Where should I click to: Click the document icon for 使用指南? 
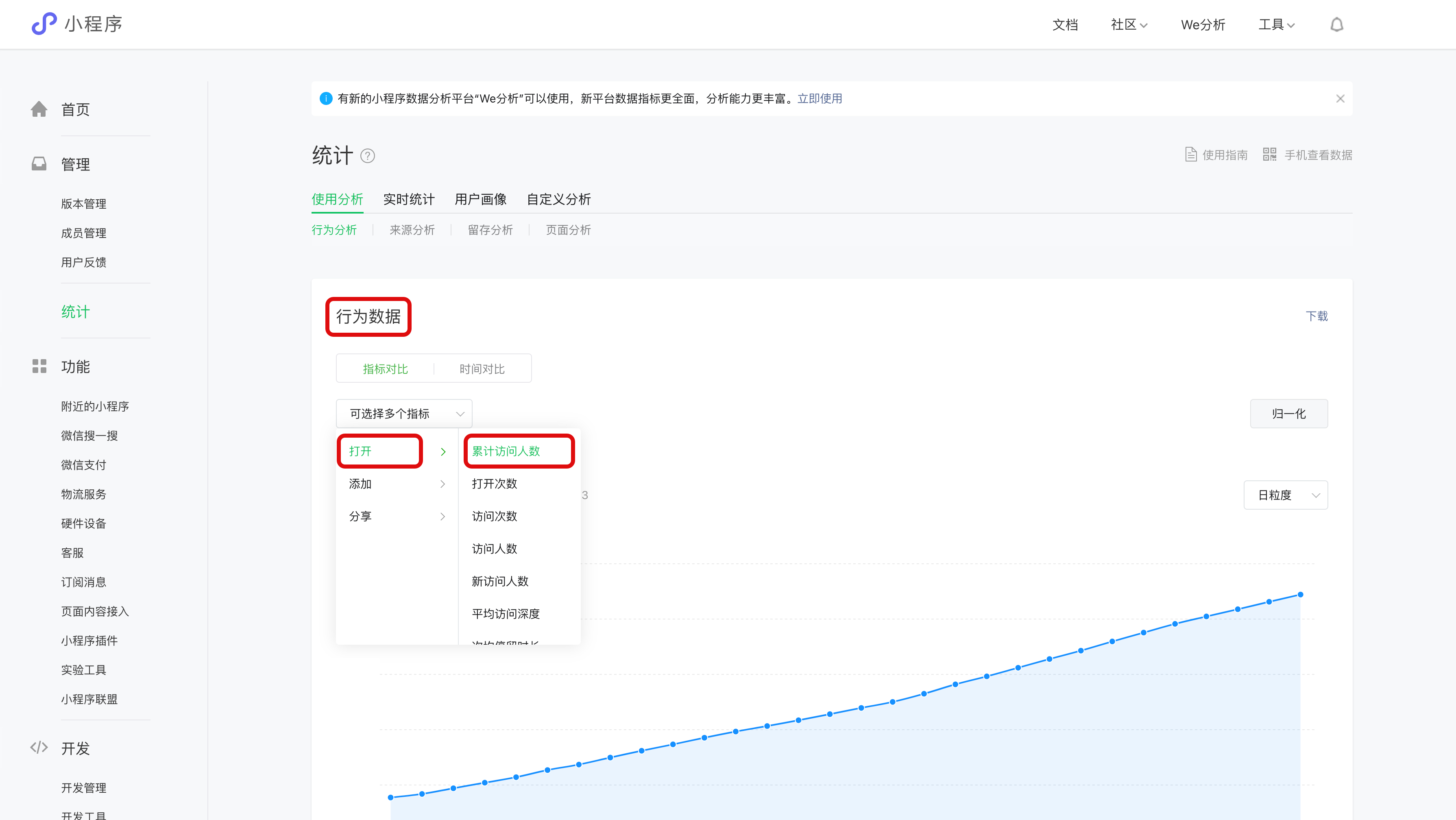(1191, 154)
